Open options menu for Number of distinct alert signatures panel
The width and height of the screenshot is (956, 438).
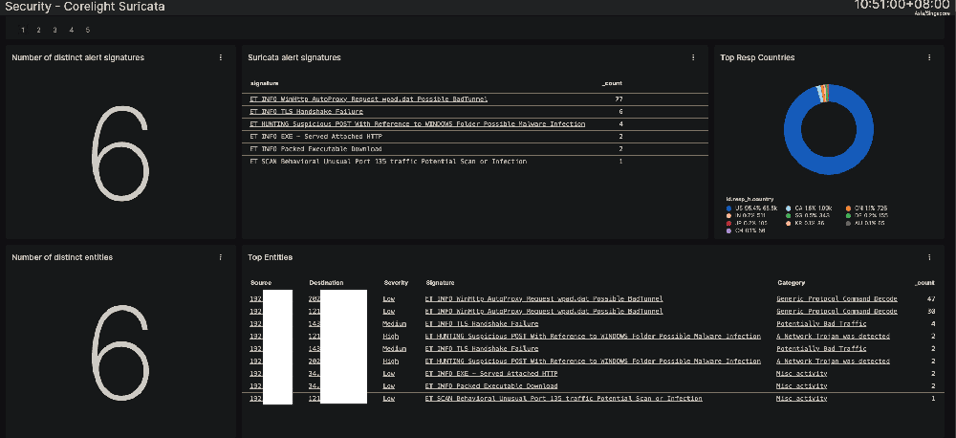click(221, 58)
